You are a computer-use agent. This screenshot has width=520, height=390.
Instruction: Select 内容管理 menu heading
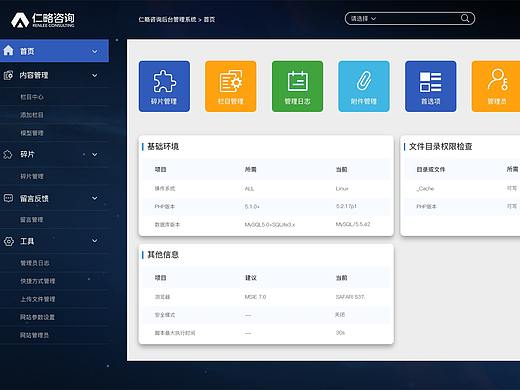click(x=34, y=75)
